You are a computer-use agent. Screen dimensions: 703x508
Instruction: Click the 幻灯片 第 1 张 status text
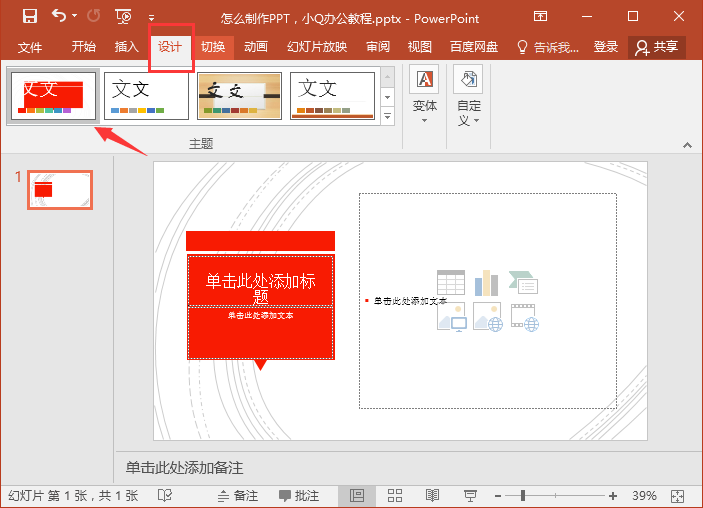tap(73, 496)
